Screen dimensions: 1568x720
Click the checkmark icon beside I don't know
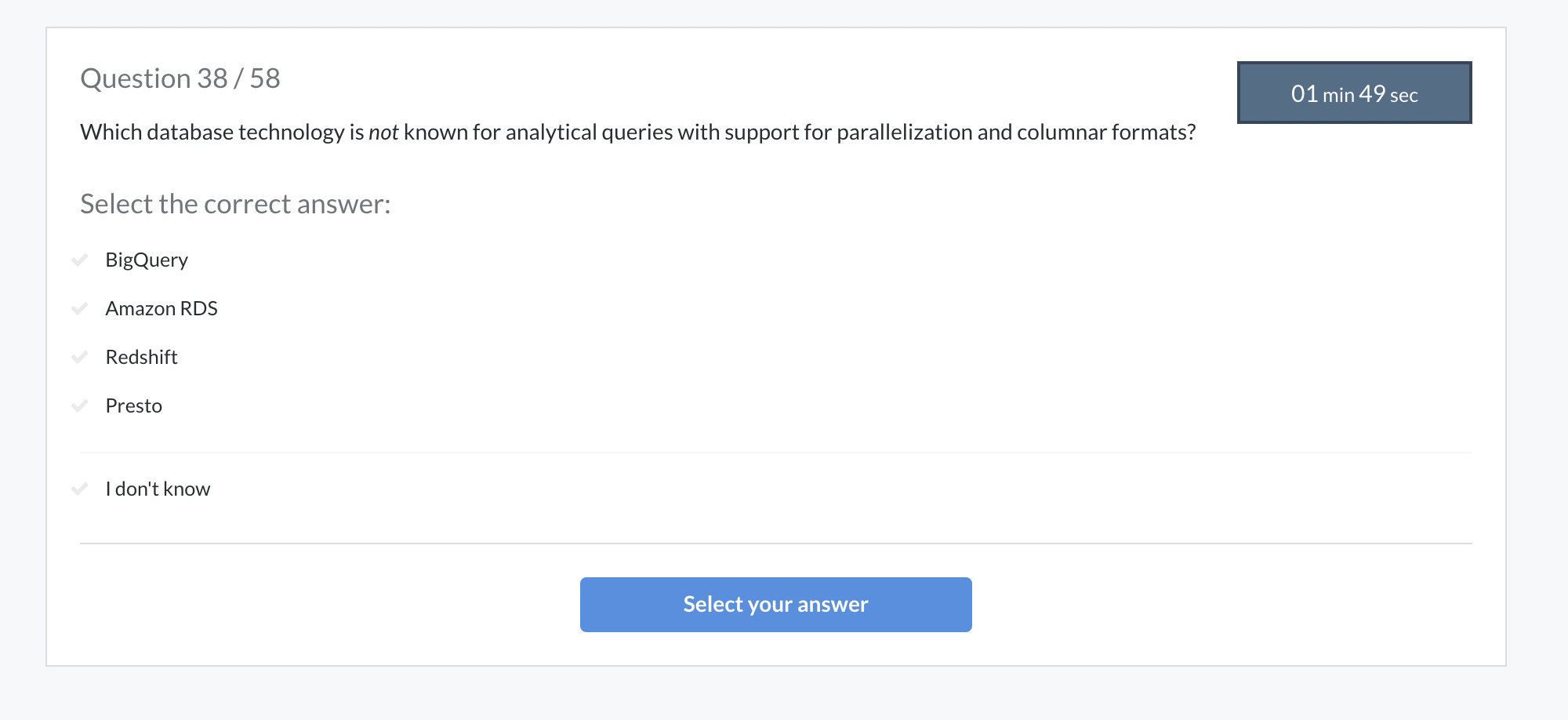coord(81,488)
